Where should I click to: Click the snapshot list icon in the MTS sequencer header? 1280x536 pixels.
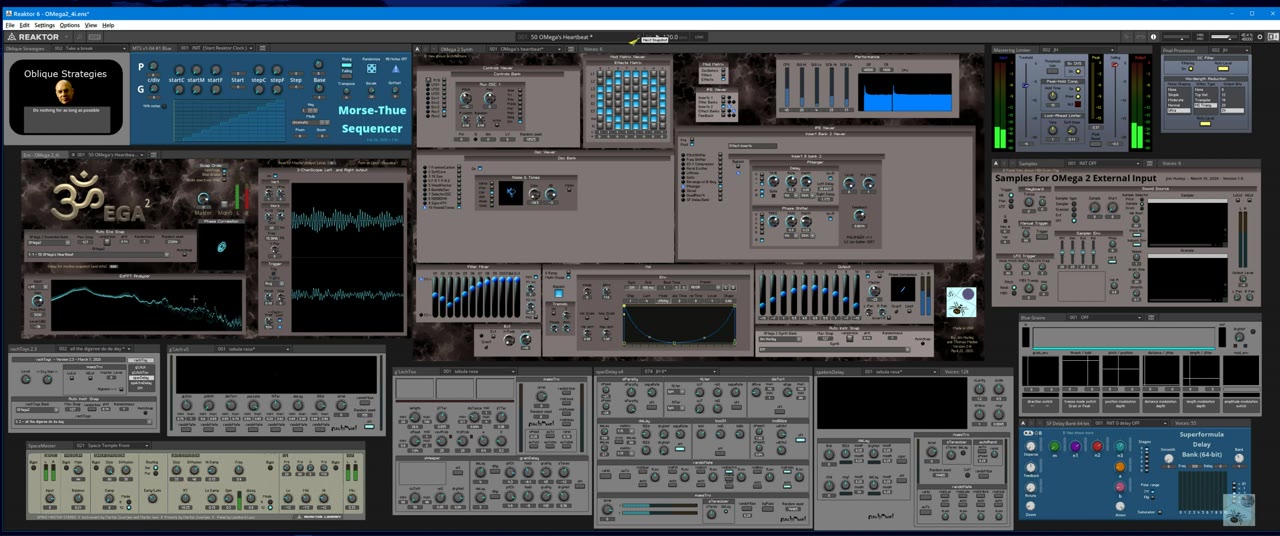[264, 48]
